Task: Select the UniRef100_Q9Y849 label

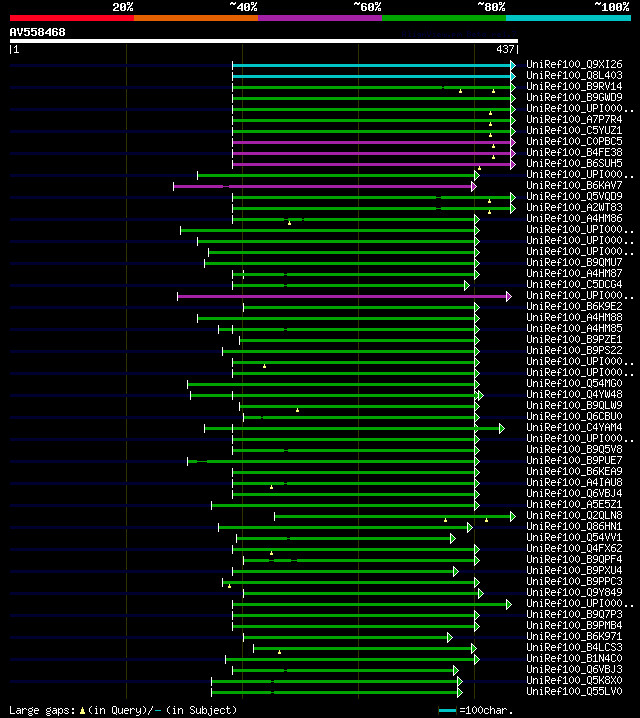Action: (x=574, y=592)
